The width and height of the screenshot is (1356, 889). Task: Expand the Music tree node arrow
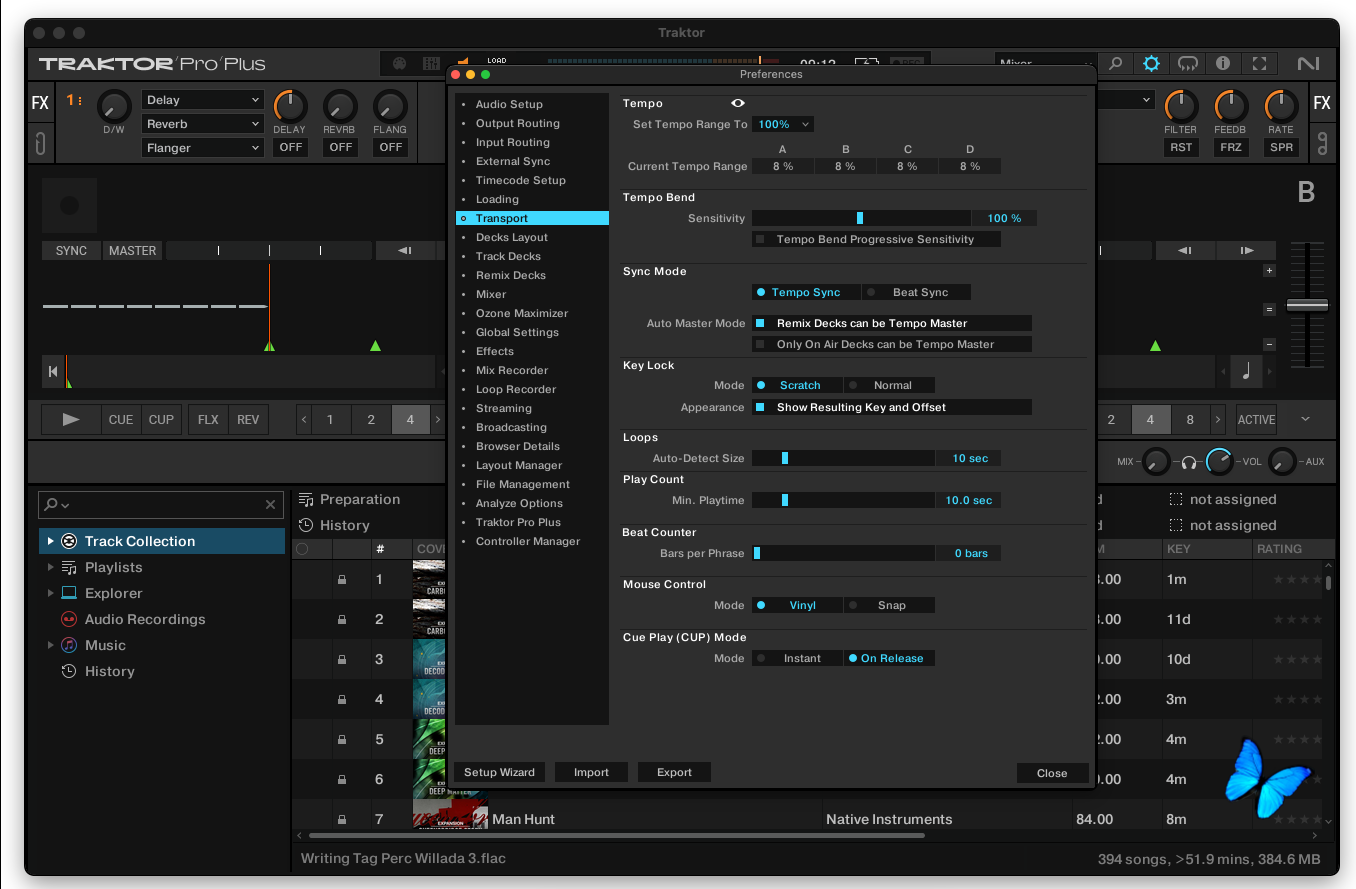[50, 645]
